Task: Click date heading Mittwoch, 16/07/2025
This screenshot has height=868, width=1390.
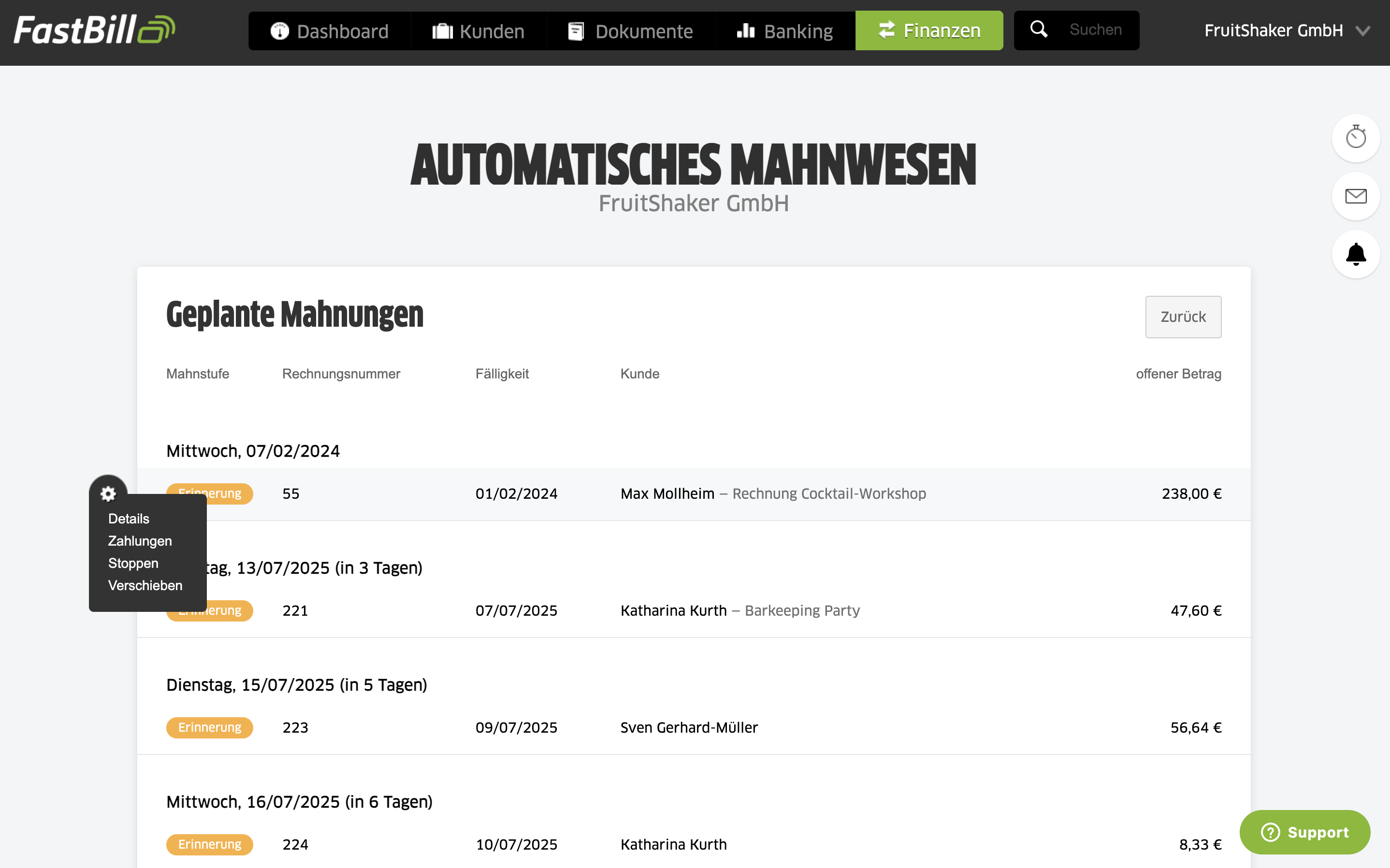Action: 299,802
